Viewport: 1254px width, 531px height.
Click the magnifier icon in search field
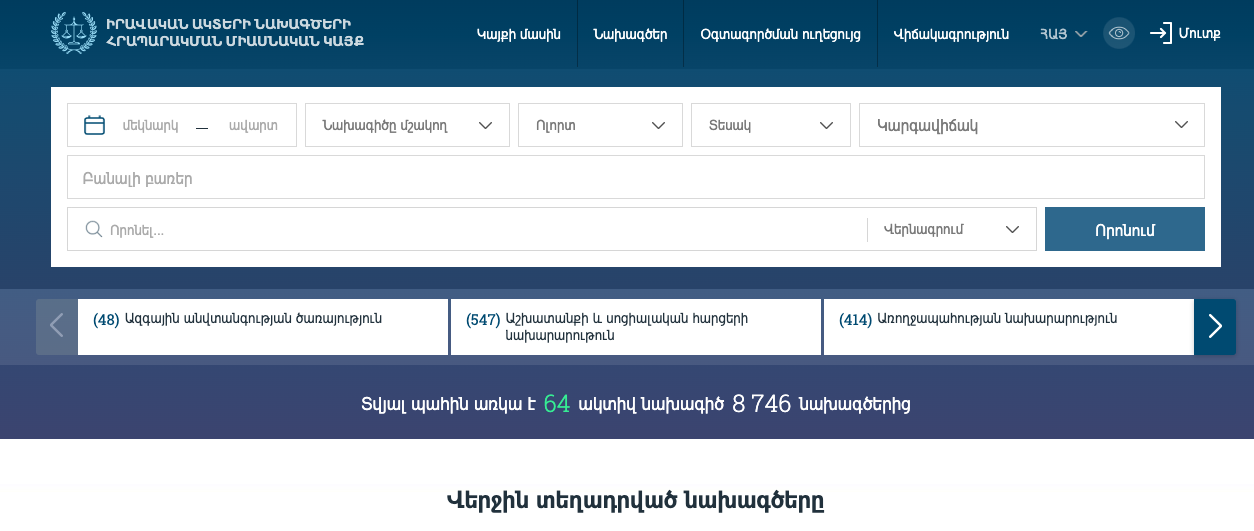coord(94,230)
